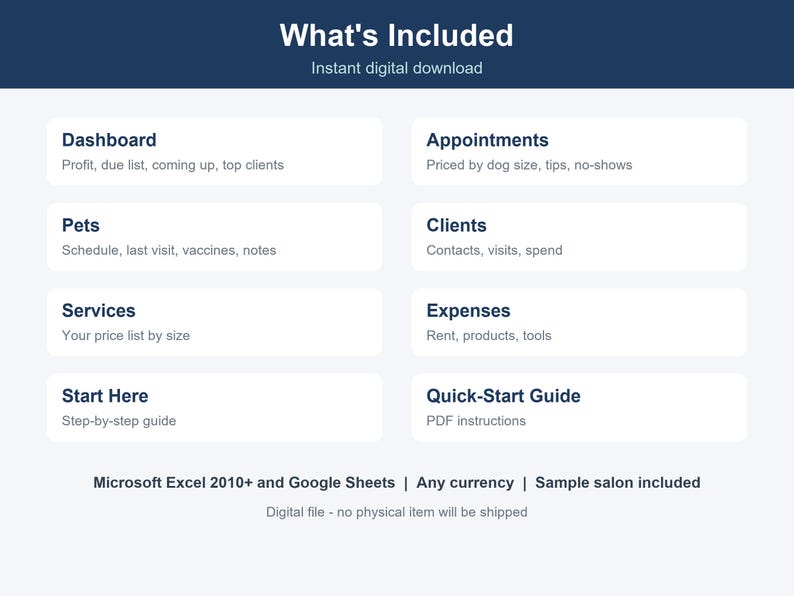Click "Schedule, last visit, vaccines, notes" text
The image size is (794, 596).
(x=169, y=250)
